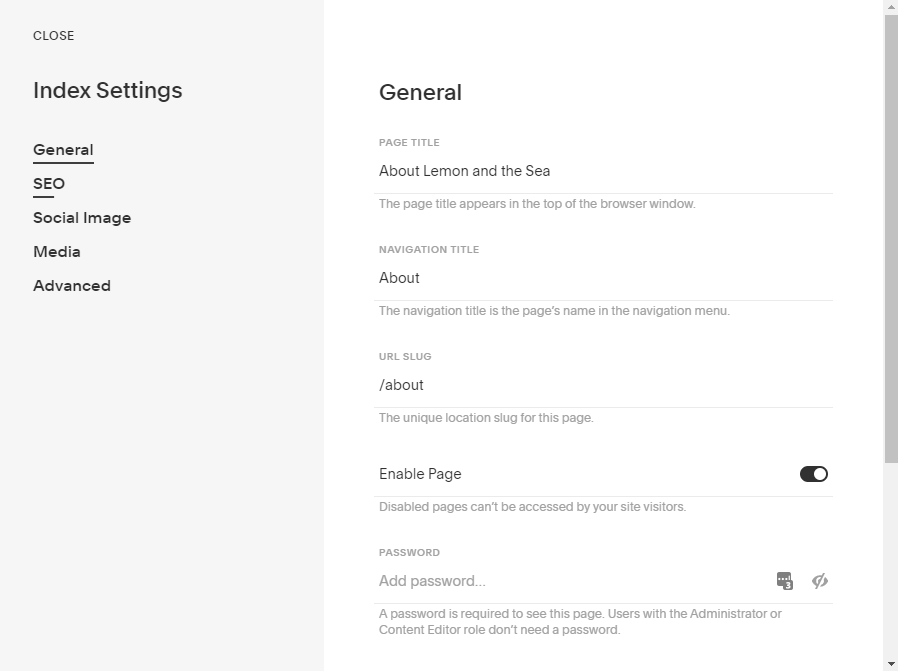This screenshot has width=898, height=671.
Task: Open the SEO settings tab
Action: click(x=49, y=184)
